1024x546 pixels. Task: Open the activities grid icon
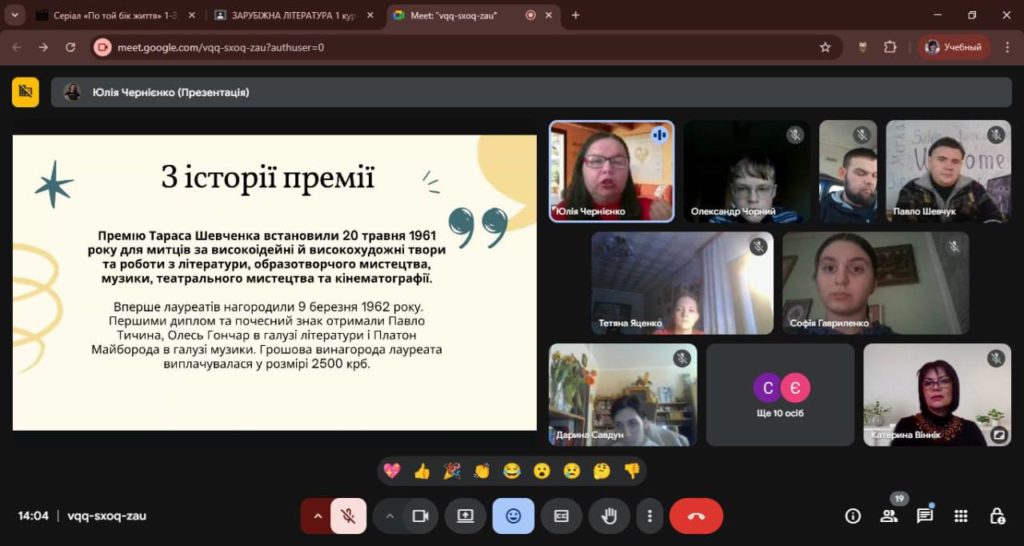[961, 516]
